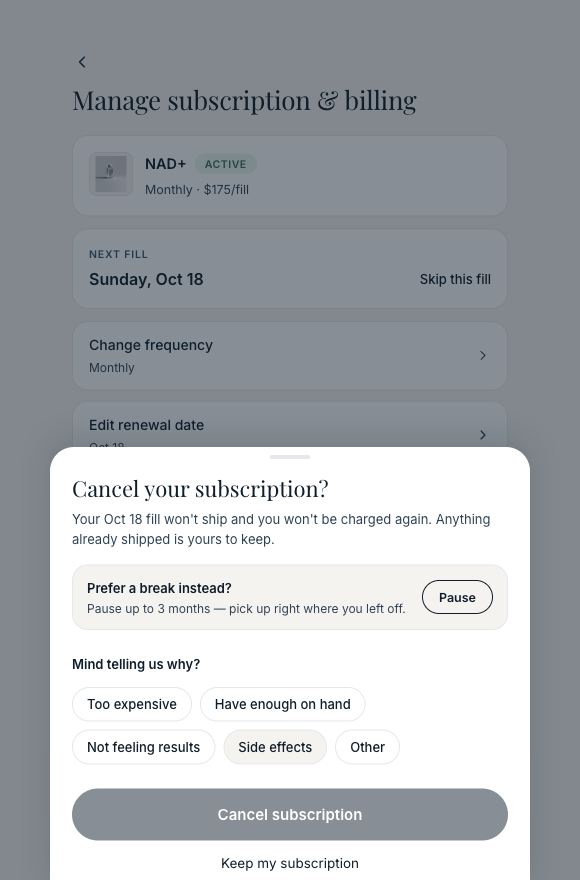Pick the Other reason chip

(x=367, y=747)
